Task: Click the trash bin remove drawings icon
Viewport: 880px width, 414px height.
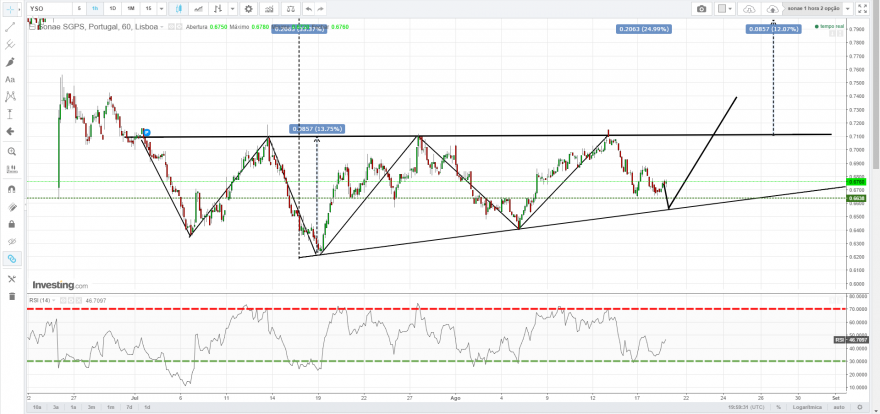Action: pos(11,296)
